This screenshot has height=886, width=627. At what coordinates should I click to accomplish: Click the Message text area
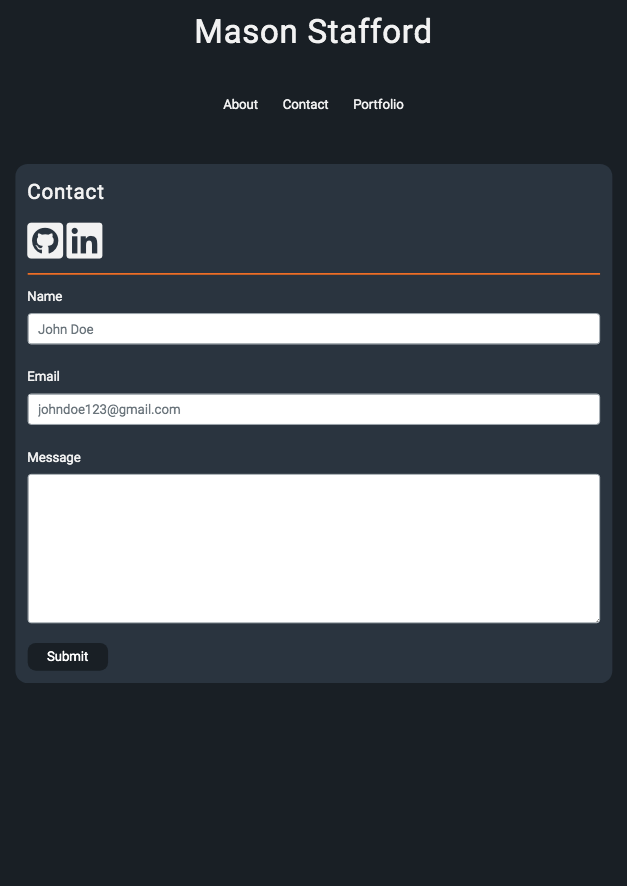[x=313, y=548]
